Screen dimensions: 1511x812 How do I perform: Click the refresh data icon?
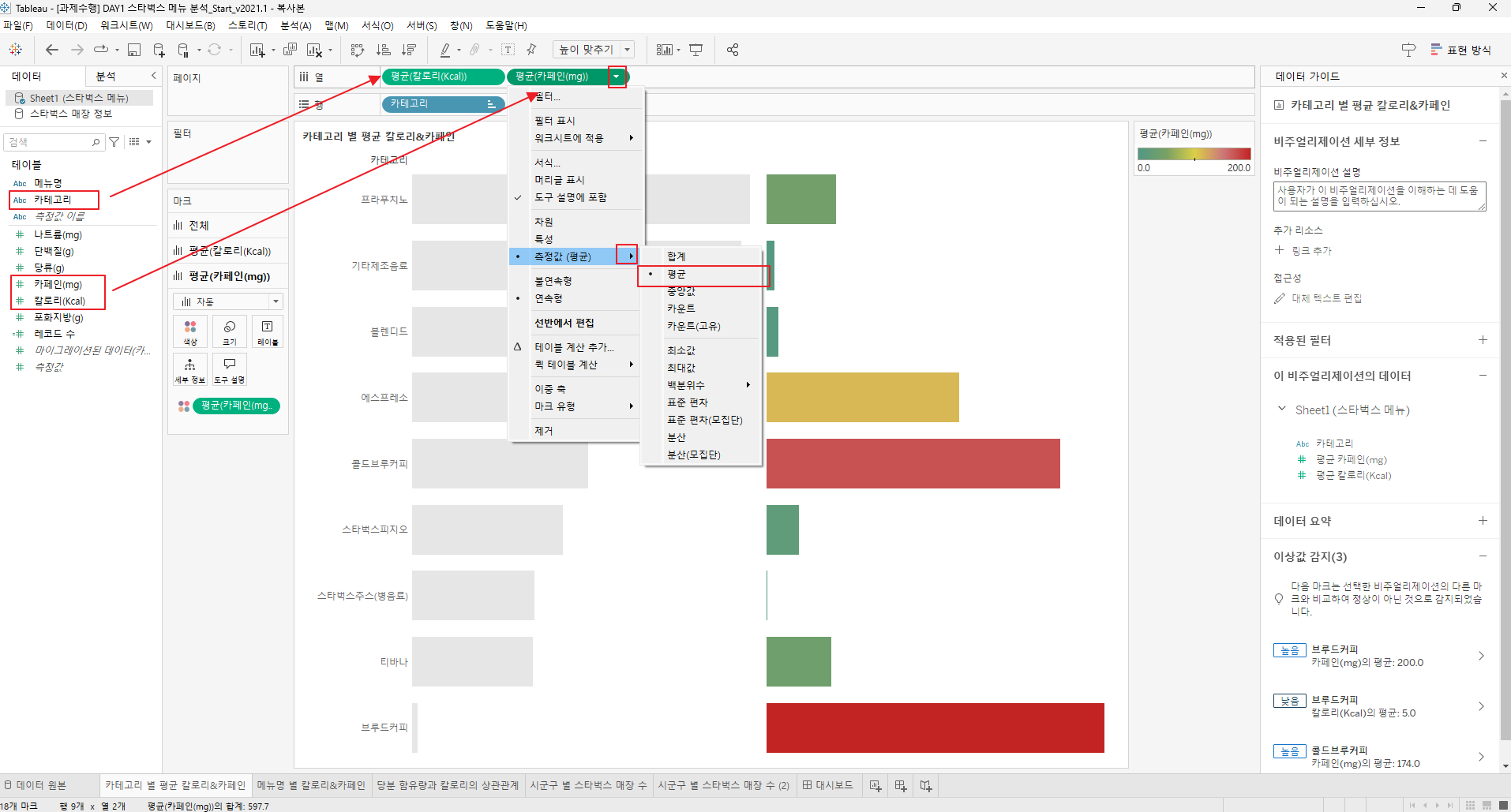(214, 50)
